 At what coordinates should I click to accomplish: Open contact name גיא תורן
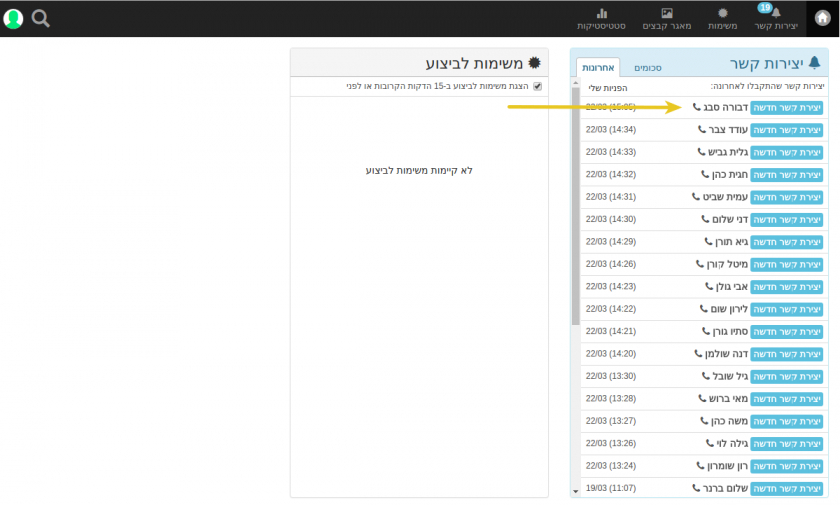pos(731,242)
